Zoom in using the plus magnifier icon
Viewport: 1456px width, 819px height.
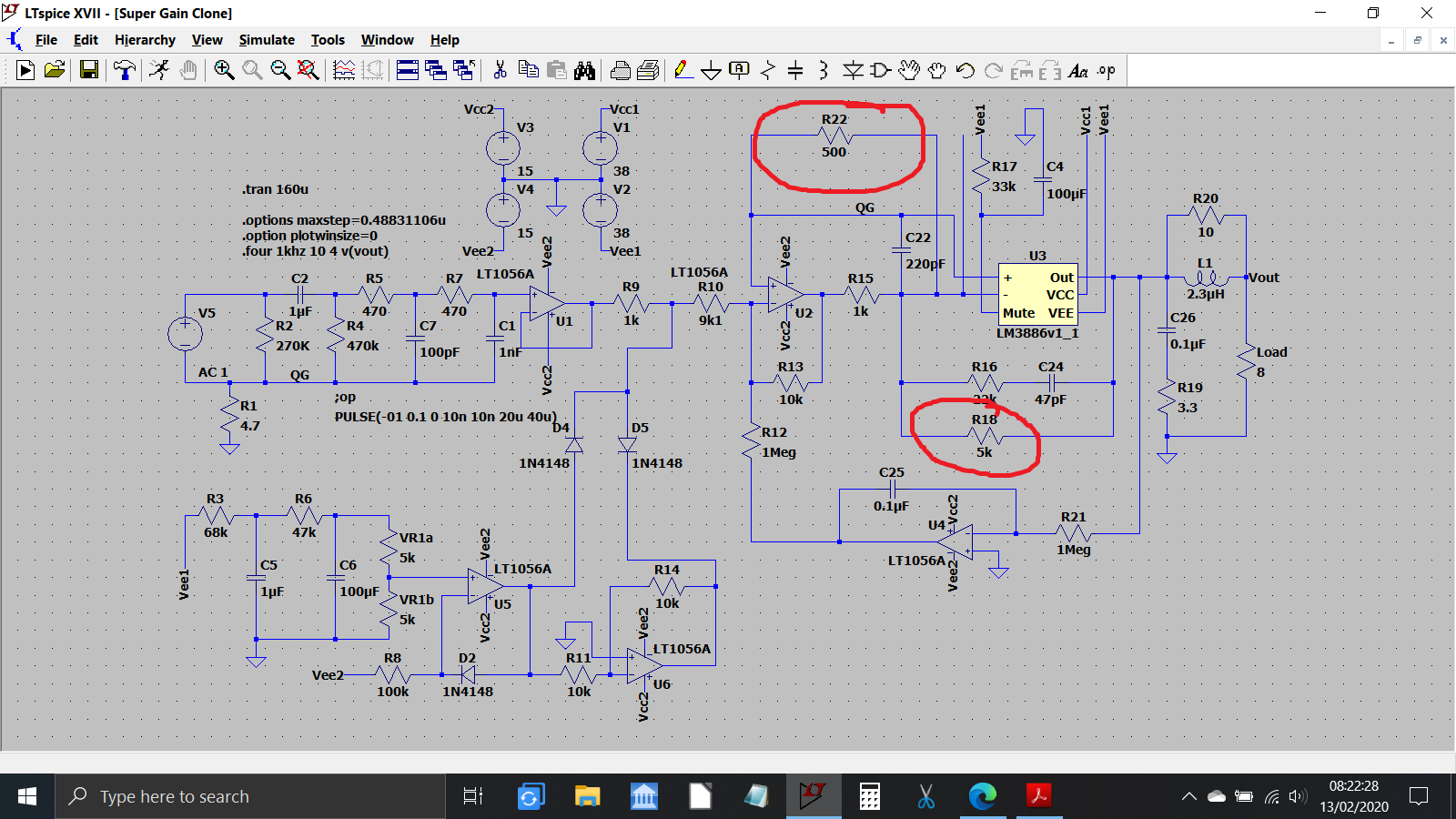click(224, 70)
